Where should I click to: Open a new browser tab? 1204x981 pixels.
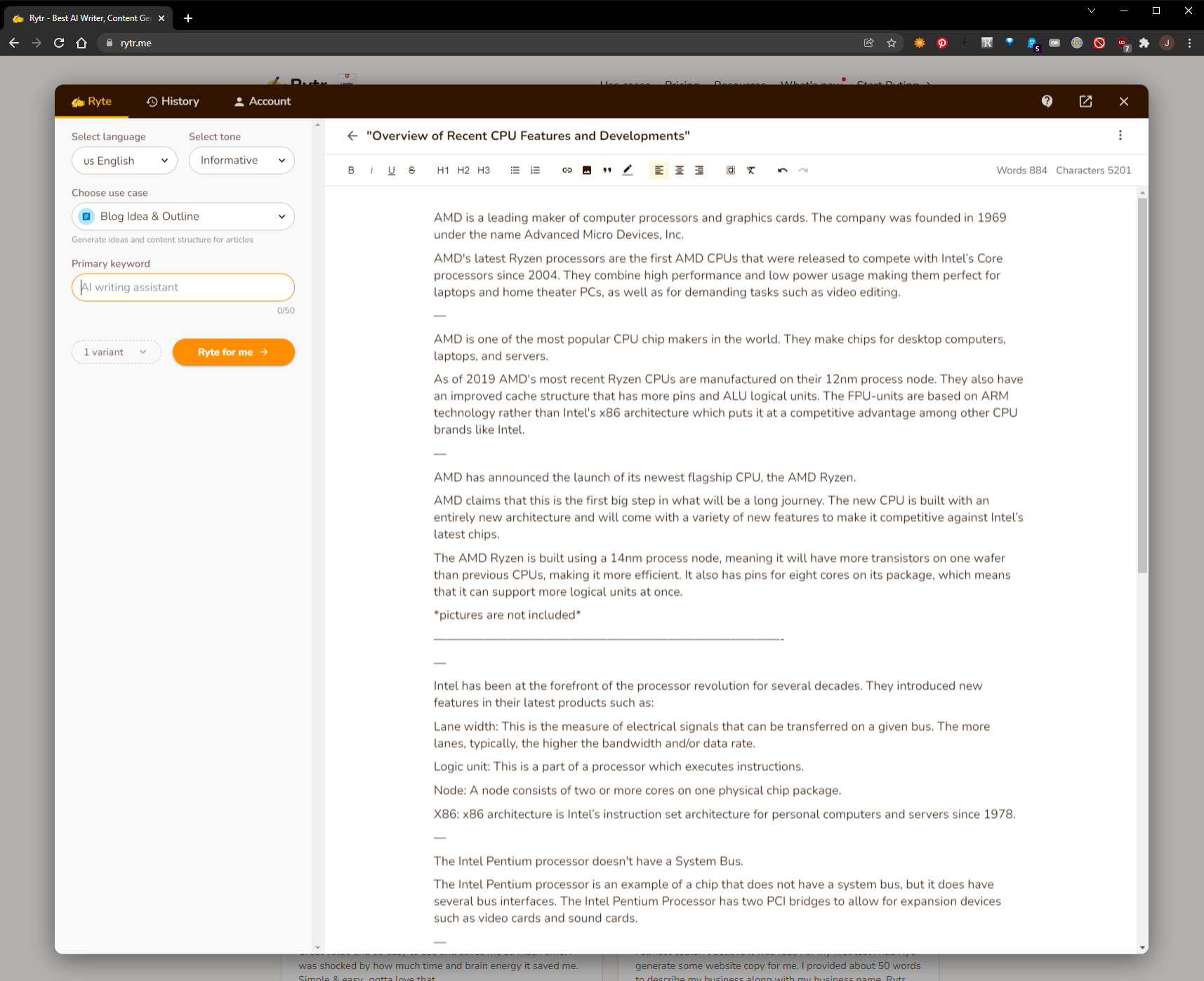click(188, 18)
